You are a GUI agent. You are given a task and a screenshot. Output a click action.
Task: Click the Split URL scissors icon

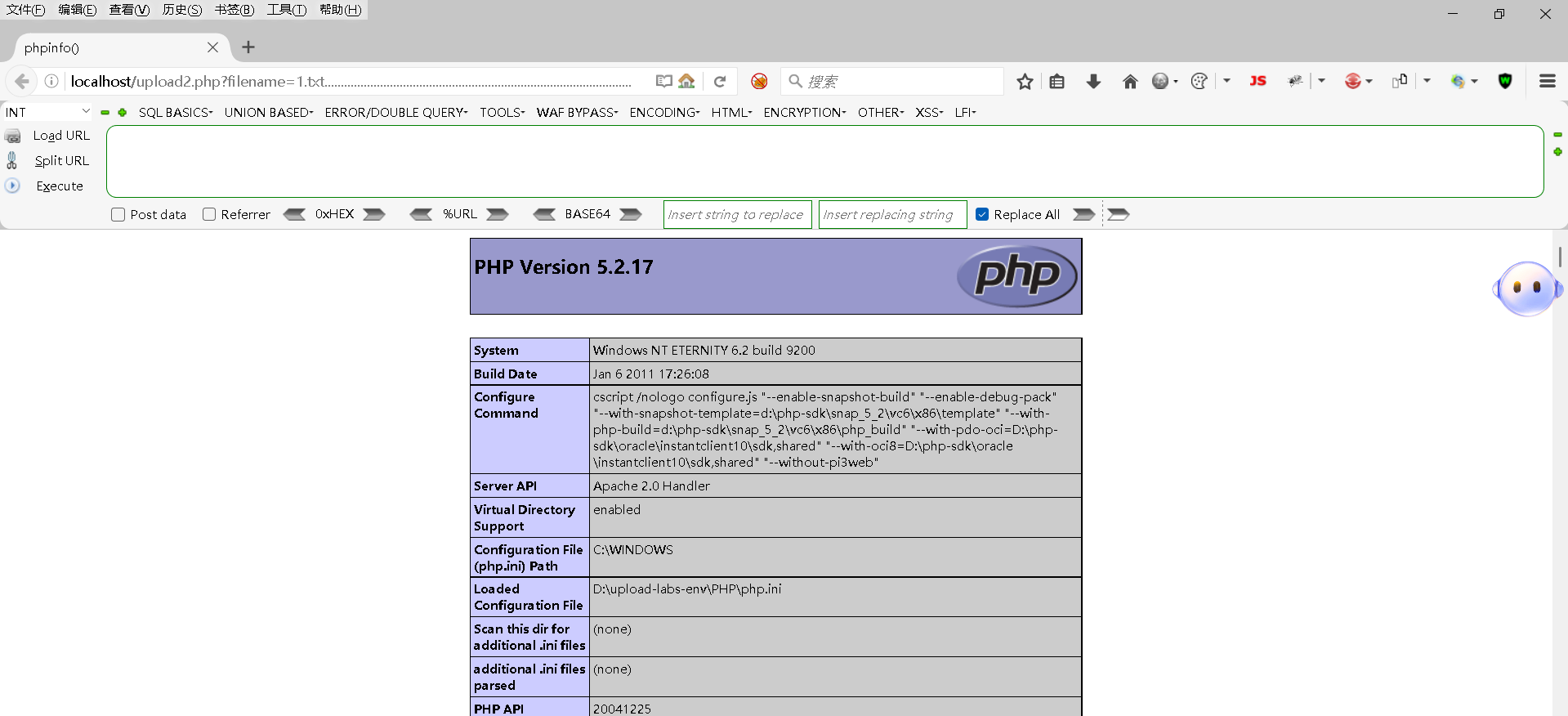pos(11,160)
